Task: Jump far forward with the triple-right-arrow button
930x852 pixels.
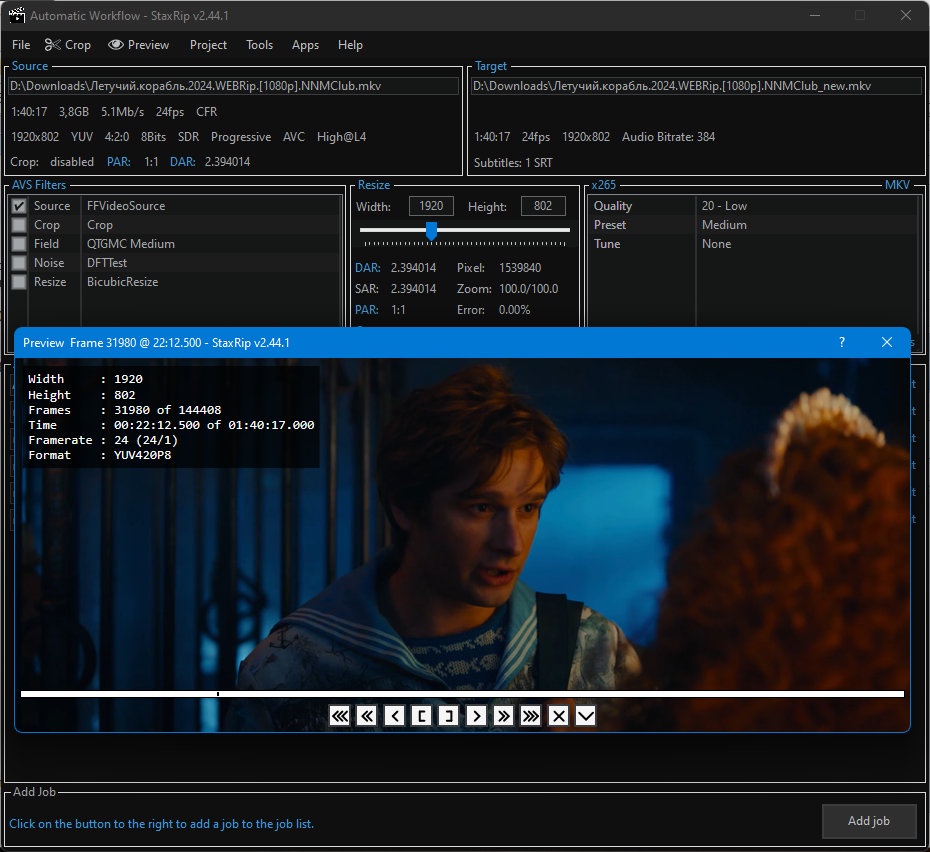Action: point(531,716)
